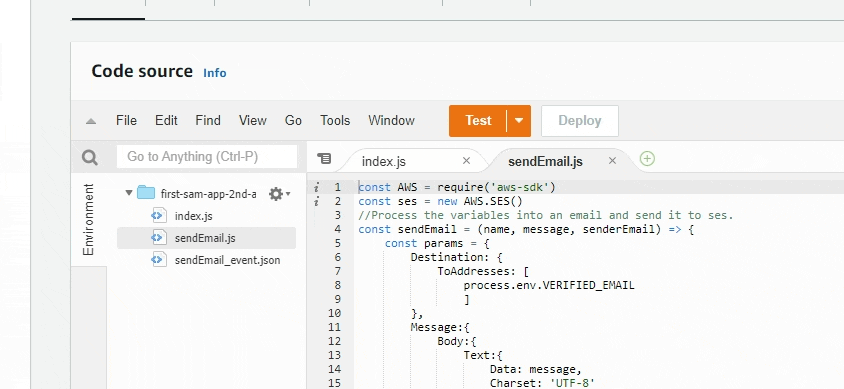Viewport: 844px width, 389px height.
Task: Switch to the sendEmail.js editor tab
Action: [545, 161]
